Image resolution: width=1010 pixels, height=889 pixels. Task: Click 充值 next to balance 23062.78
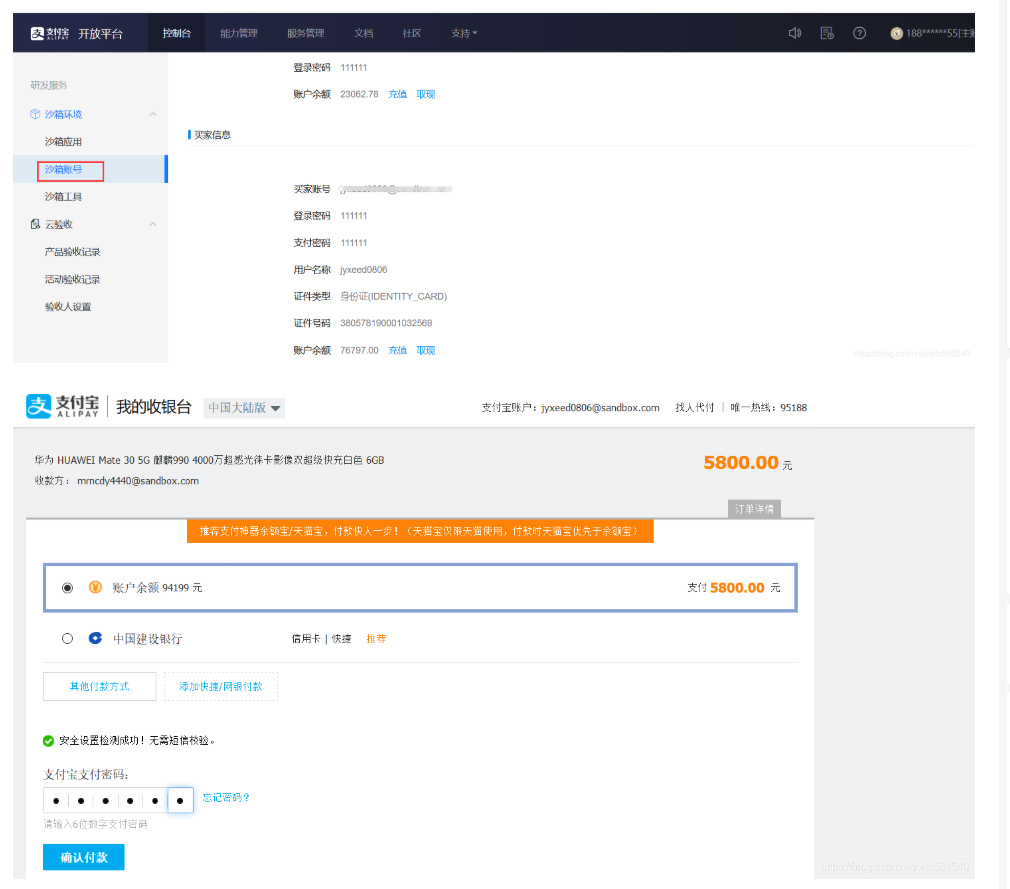tap(397, 94)
